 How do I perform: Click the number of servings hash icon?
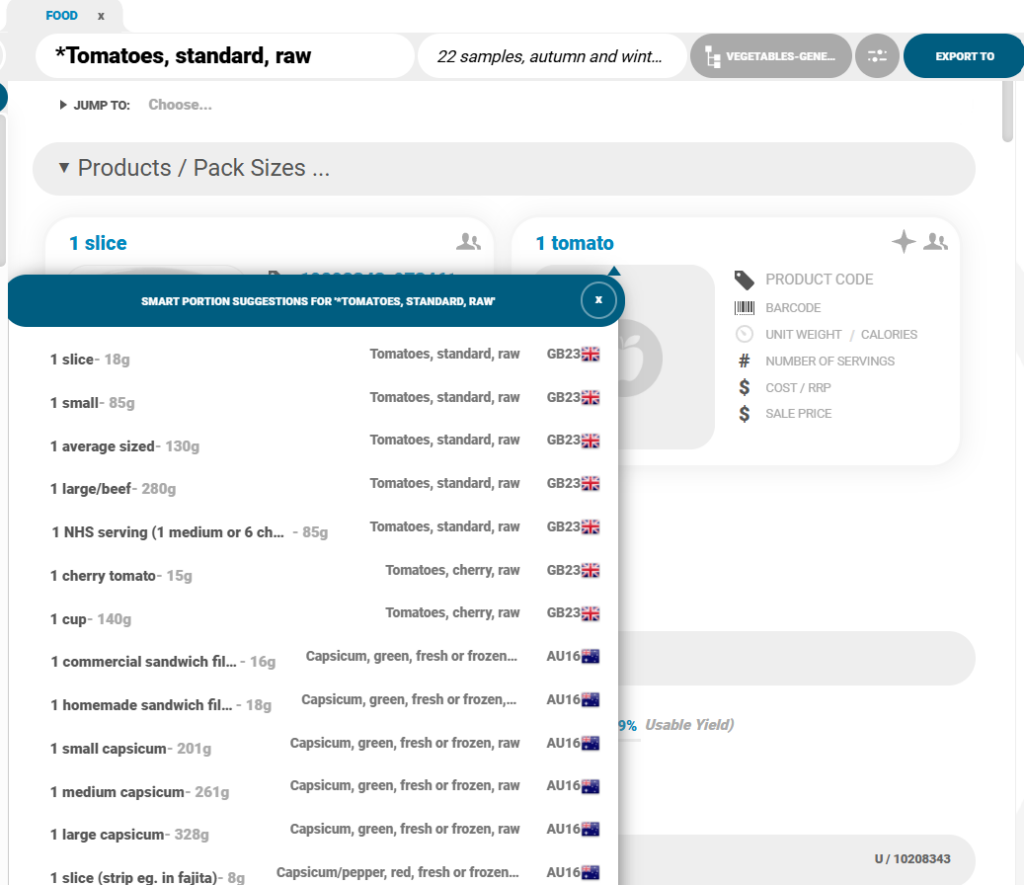point(744,361)
